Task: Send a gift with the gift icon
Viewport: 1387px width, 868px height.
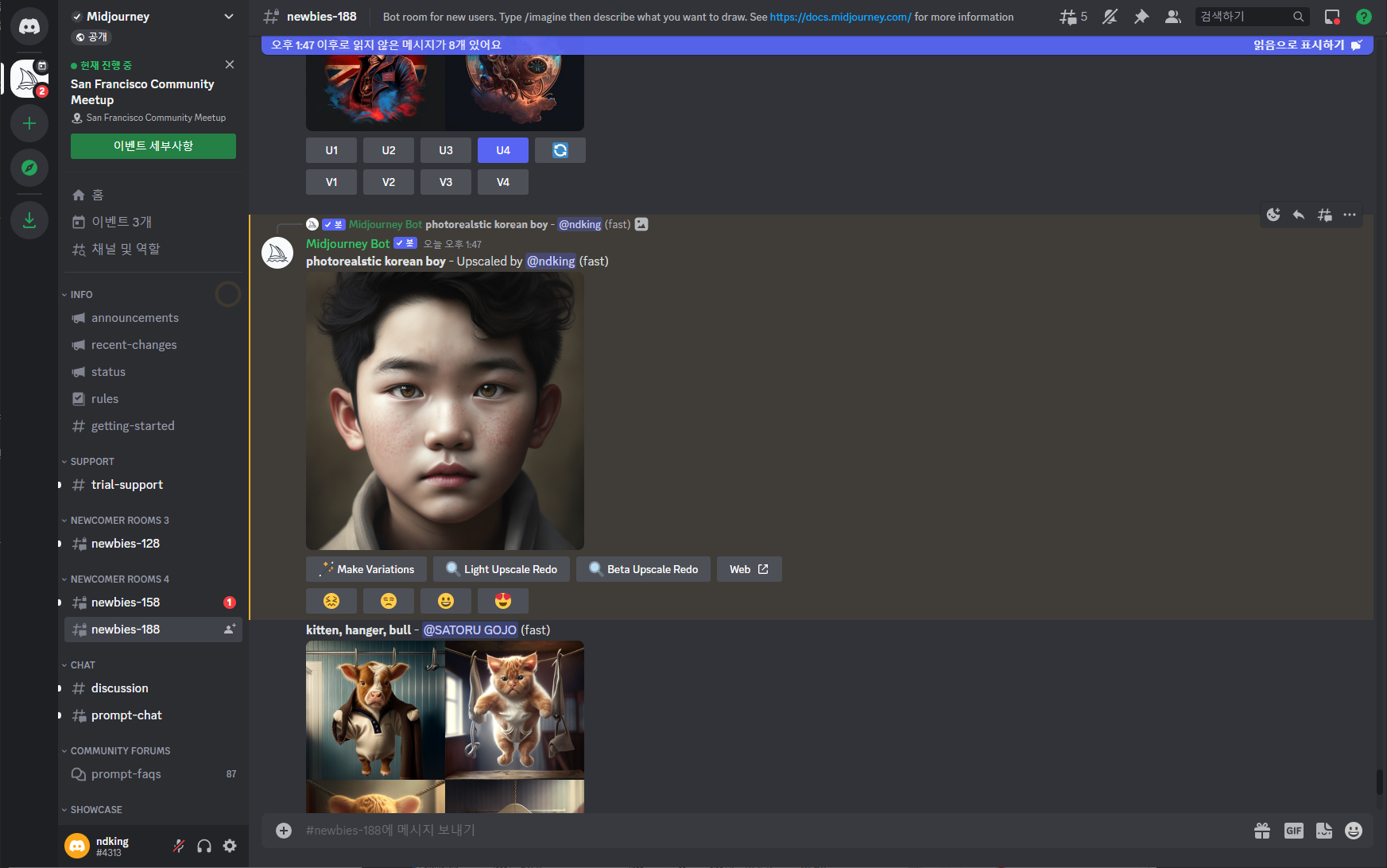Action: 1262,831
